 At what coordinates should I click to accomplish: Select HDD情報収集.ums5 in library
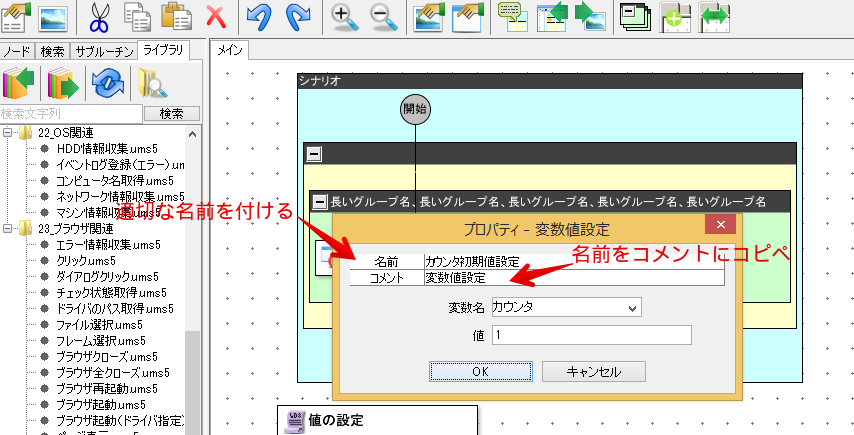(x=107, y=149)
